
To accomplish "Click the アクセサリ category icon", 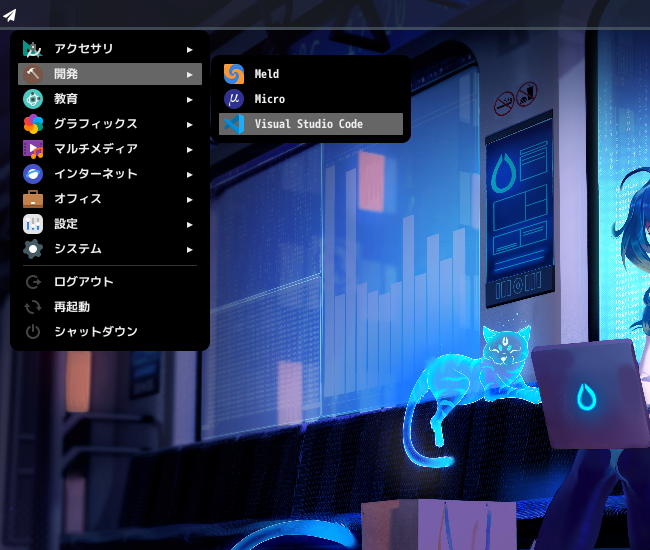I will 33,49.
